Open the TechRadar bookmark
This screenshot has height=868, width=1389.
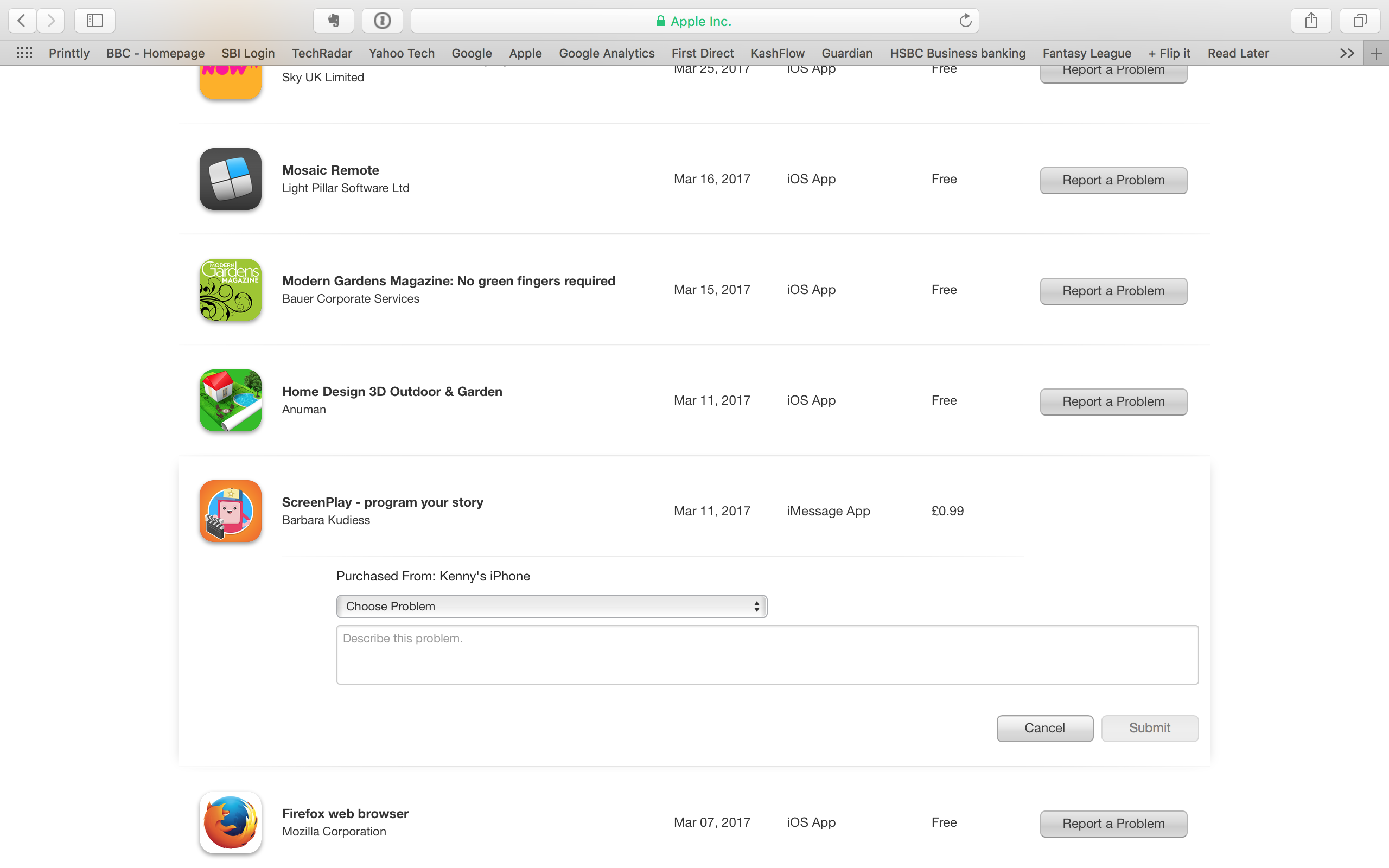tap(321, 53)
